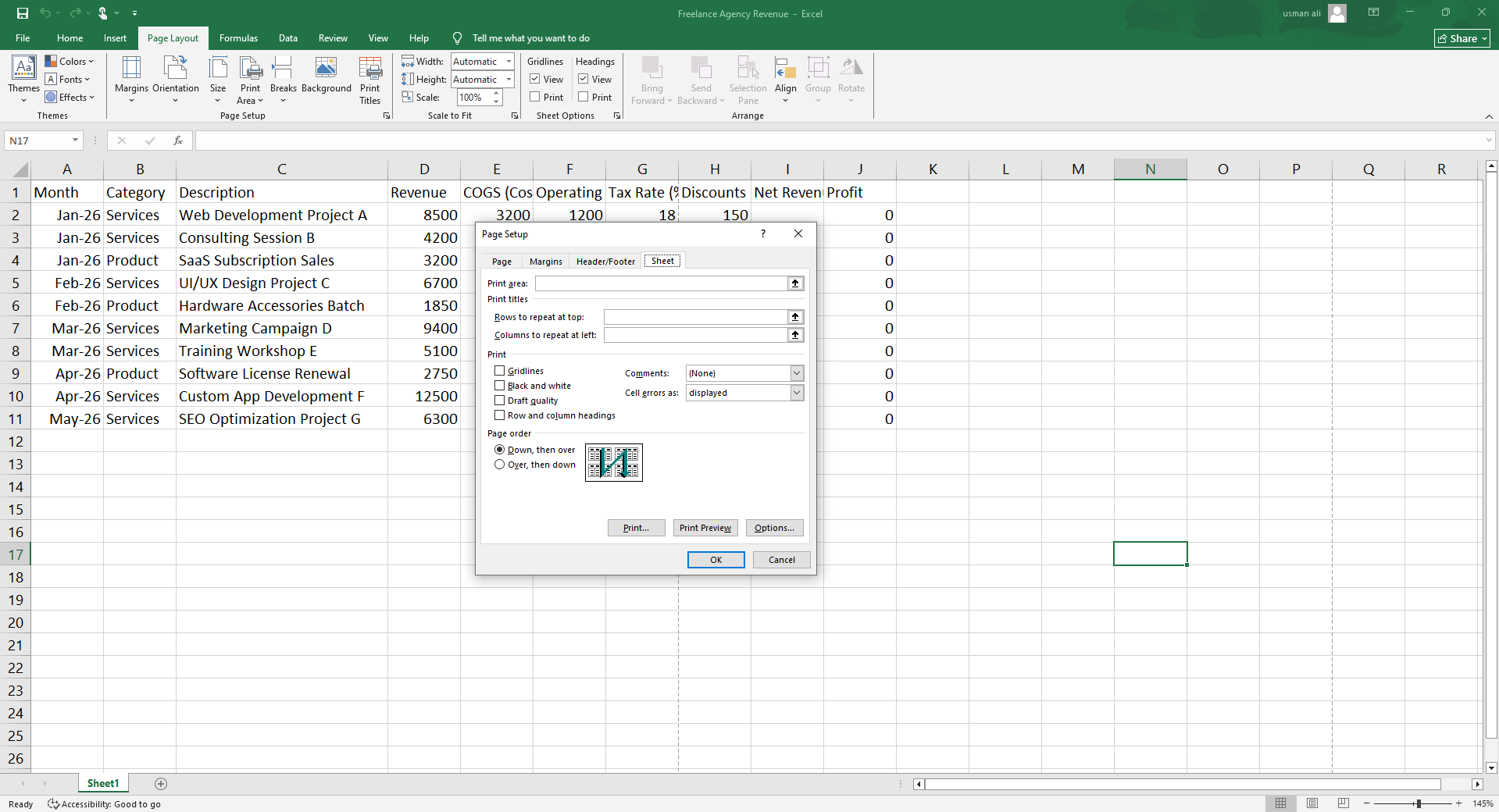Switch to the Header/Footer tab in Page Setup
This screenshot has width=1499, height=812.
[605, 262]
